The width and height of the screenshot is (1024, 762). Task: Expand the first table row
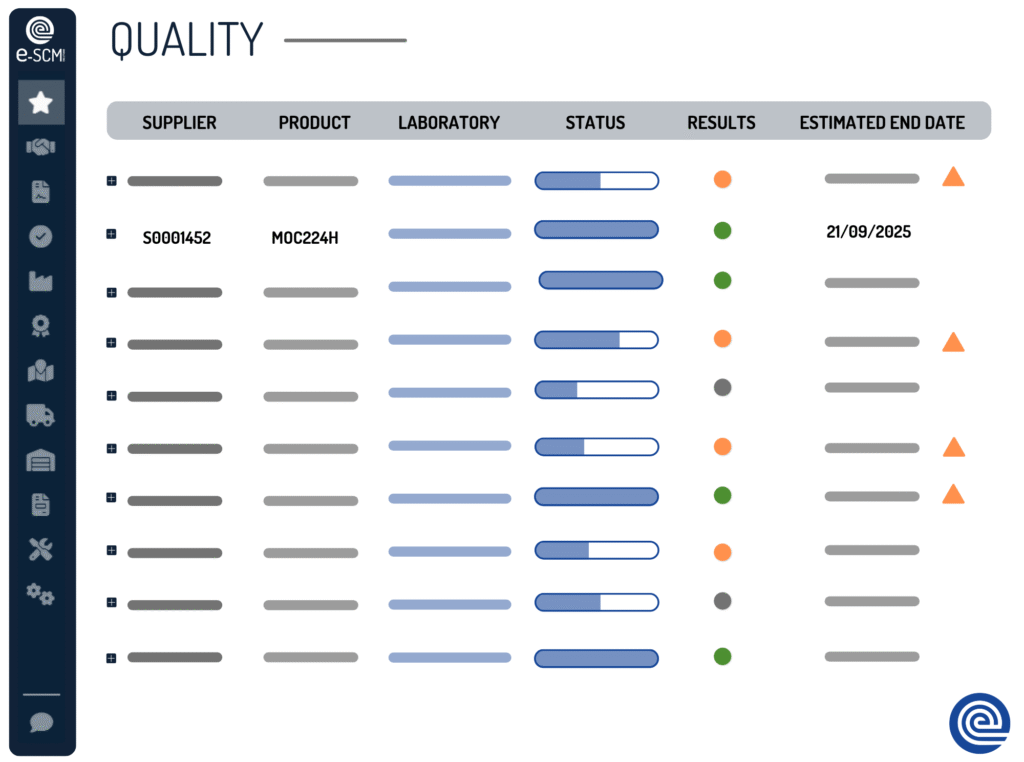(111, 181)
